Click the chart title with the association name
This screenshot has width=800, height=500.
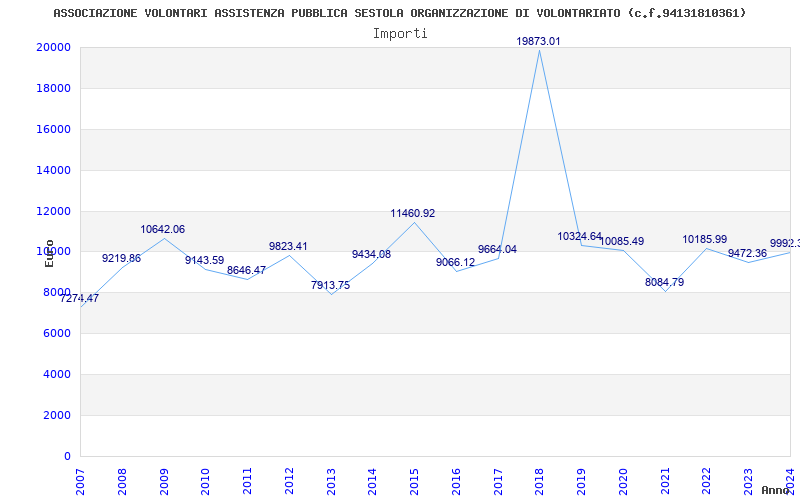tap(399, 13)
